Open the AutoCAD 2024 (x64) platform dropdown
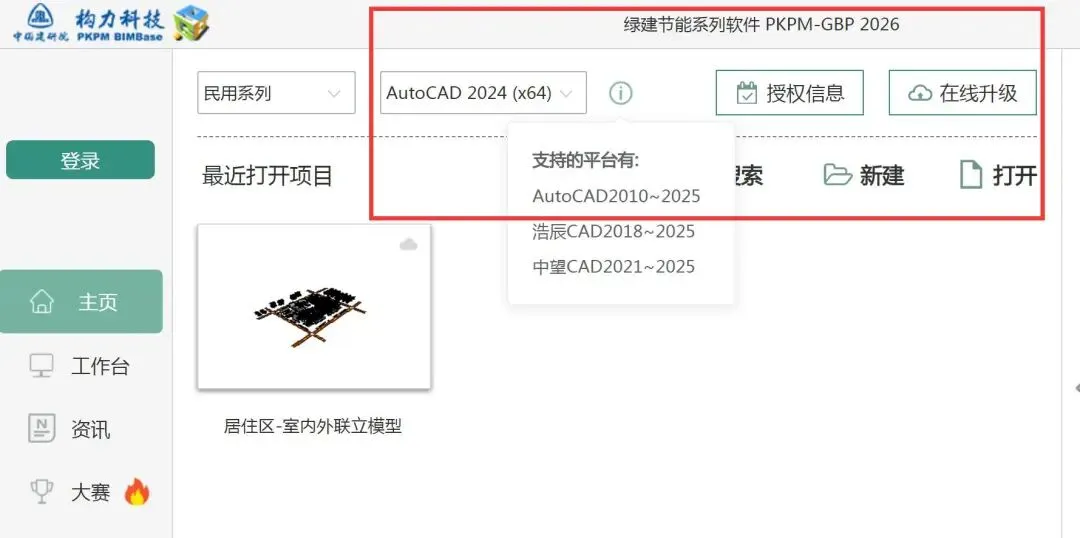The width and height of the screenshot is (1080, 538). pyautogui.click(x=484, y=92)
